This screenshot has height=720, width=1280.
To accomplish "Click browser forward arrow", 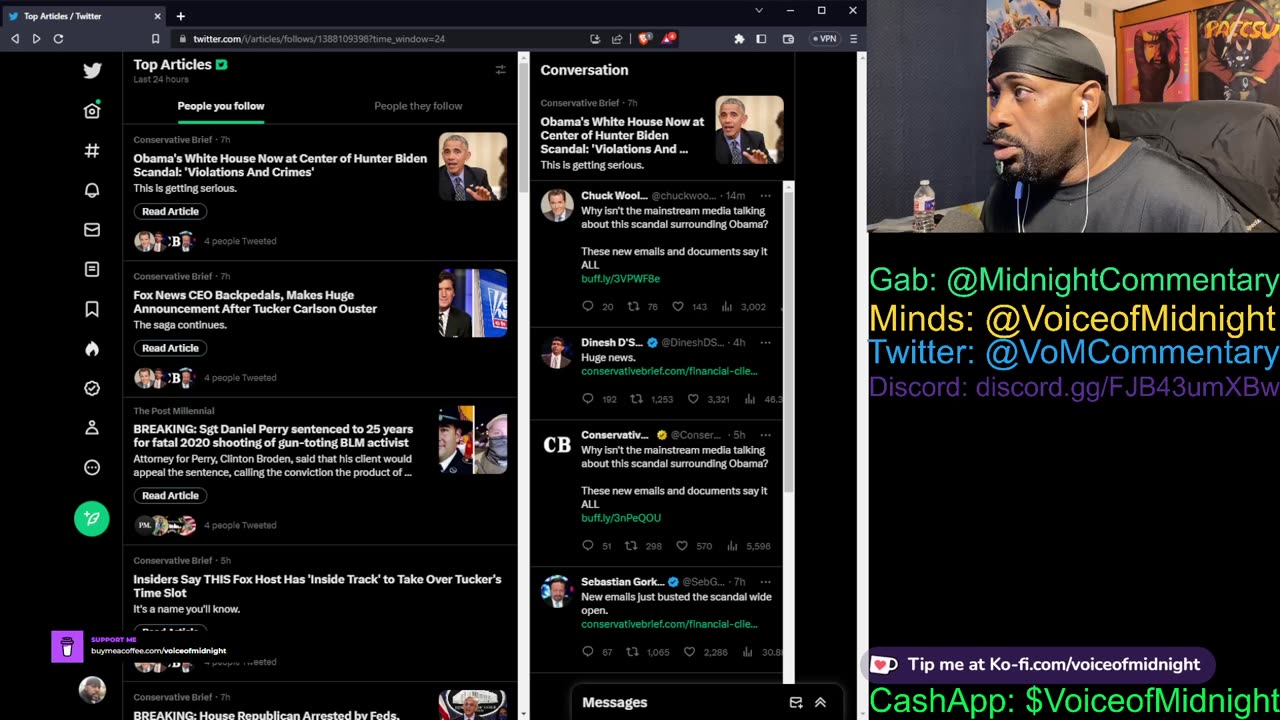I will coord(36,39).
